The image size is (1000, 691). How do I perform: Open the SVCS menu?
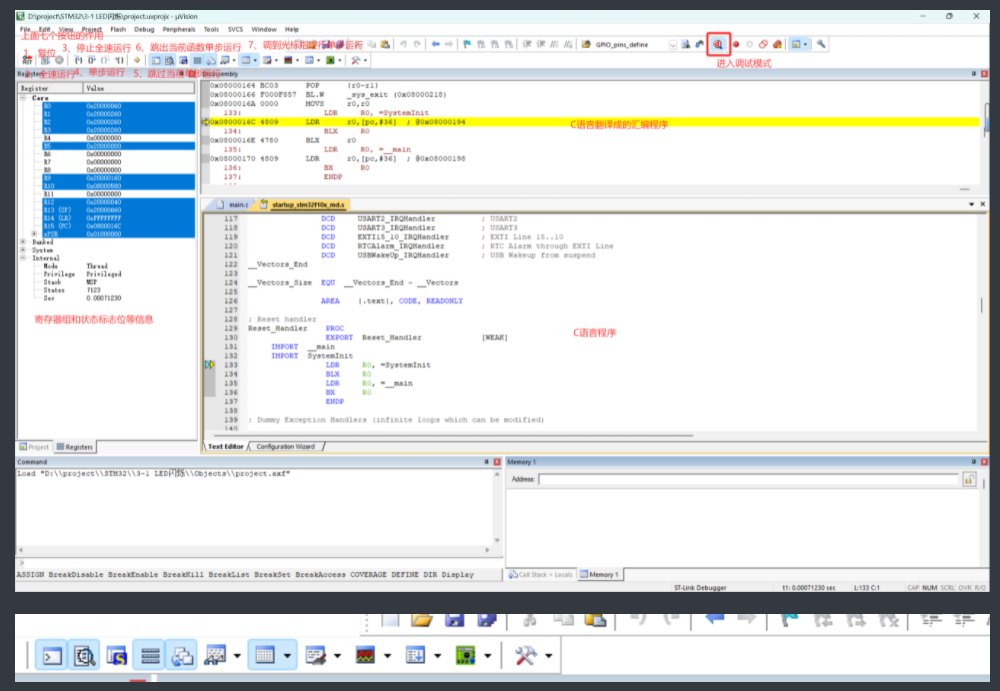tap(235, 29)
